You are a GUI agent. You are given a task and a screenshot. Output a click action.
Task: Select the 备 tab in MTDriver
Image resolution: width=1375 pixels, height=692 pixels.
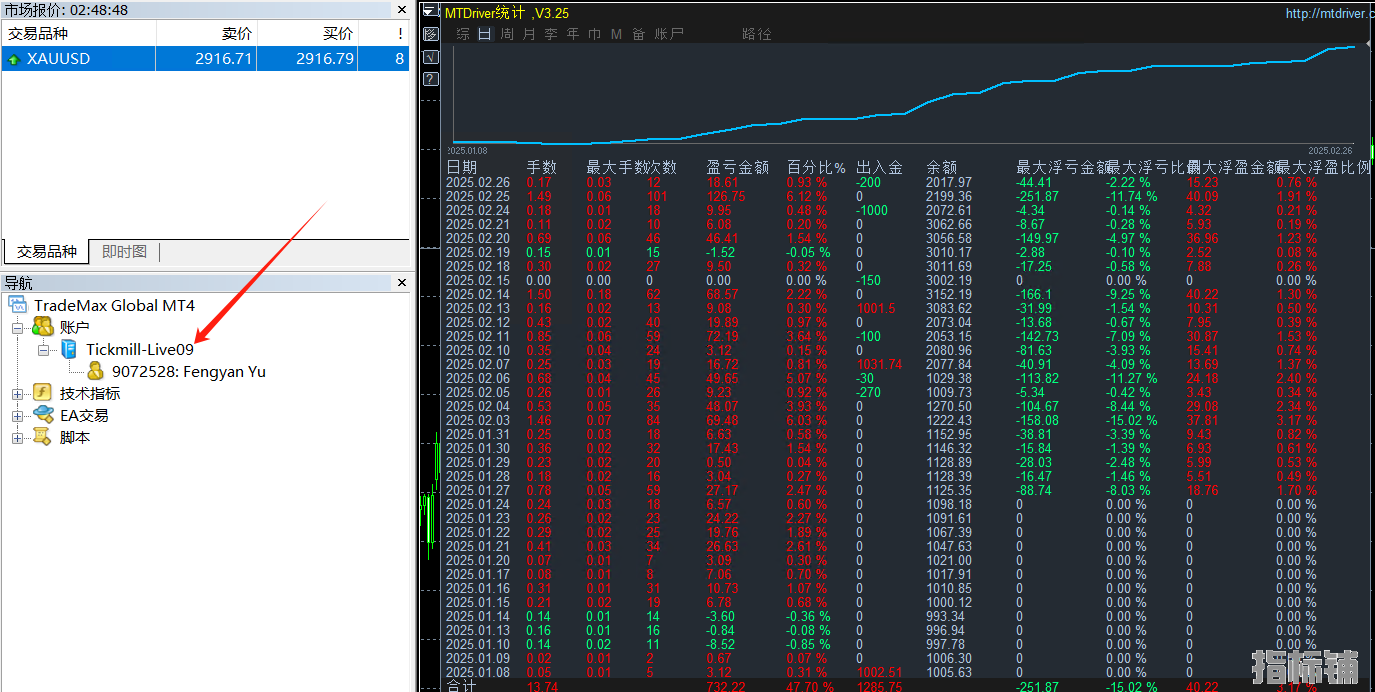(x=638, y=34)
